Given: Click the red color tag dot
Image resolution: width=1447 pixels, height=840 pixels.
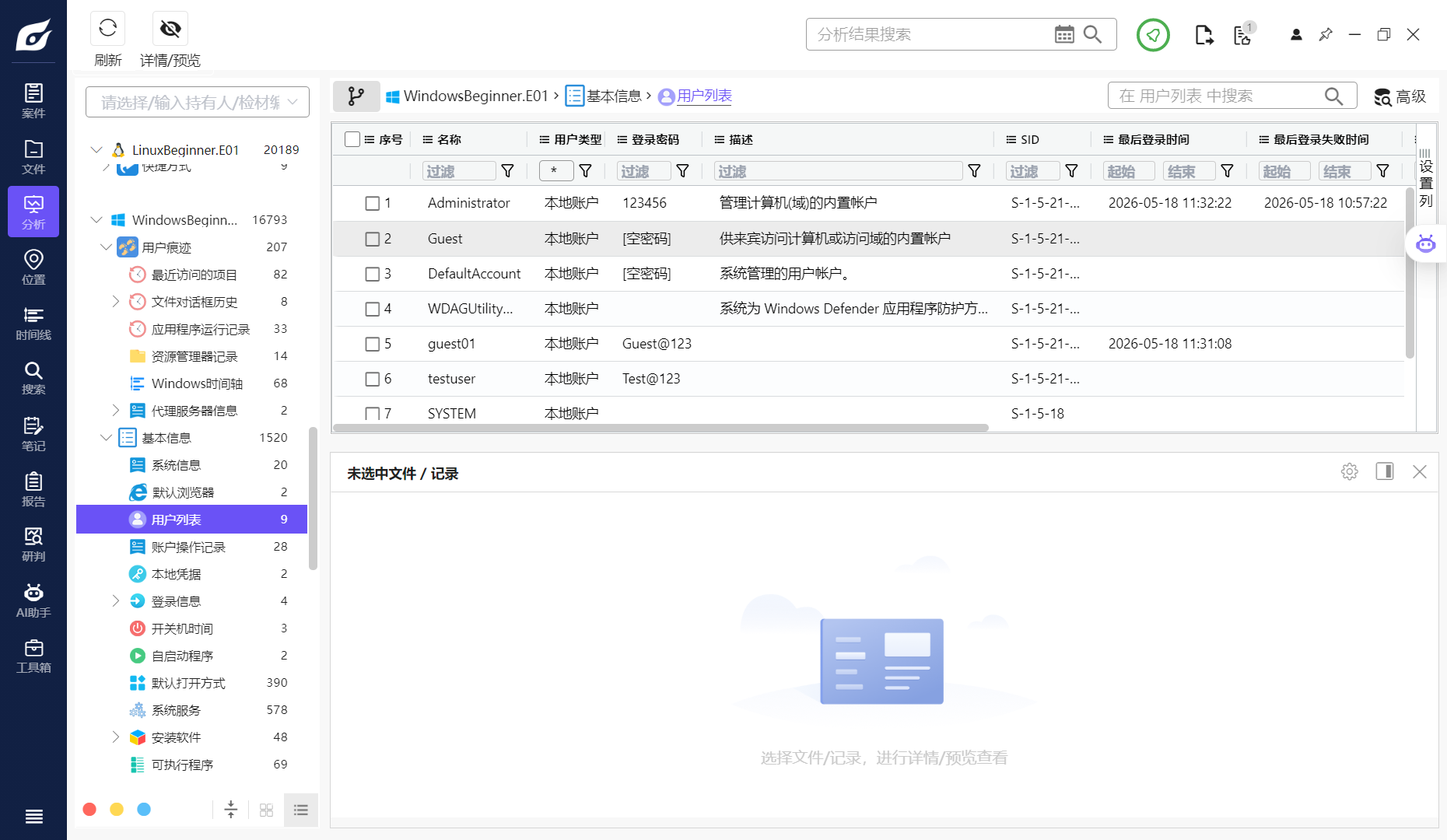Looking at the screenshot, I should tap(89, 810).
